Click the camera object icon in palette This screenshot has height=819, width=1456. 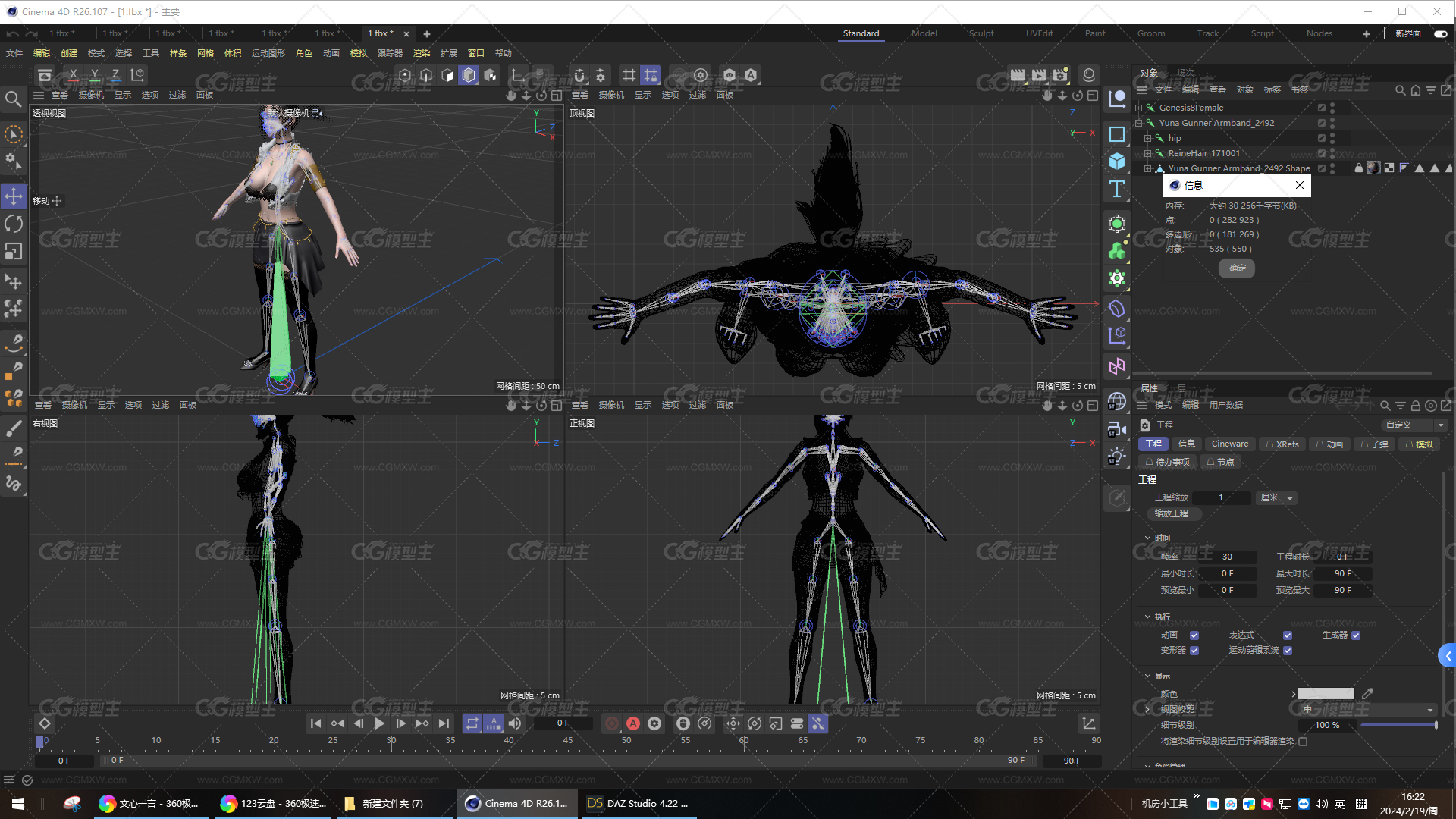click(x=1117, y=429)
